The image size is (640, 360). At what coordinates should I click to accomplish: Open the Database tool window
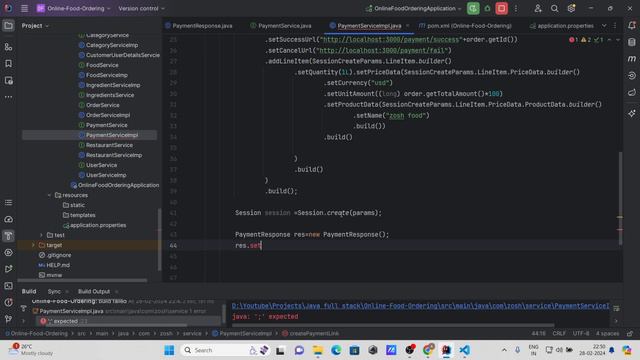tap(632, 42)
